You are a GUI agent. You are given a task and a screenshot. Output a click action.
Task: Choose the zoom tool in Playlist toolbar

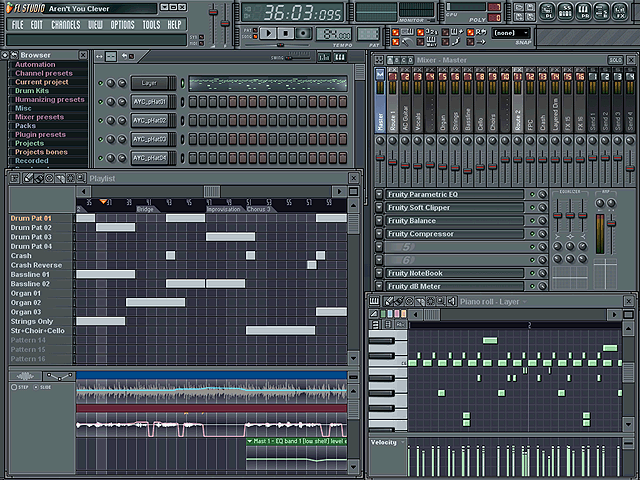coord(81,178)
